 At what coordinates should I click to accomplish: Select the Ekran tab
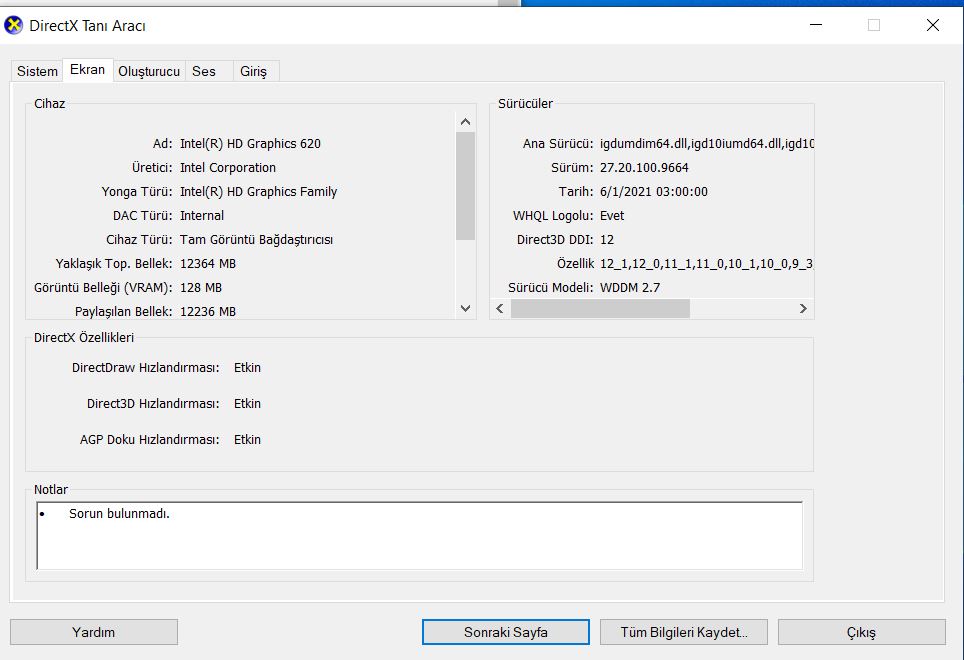point(87,69)
